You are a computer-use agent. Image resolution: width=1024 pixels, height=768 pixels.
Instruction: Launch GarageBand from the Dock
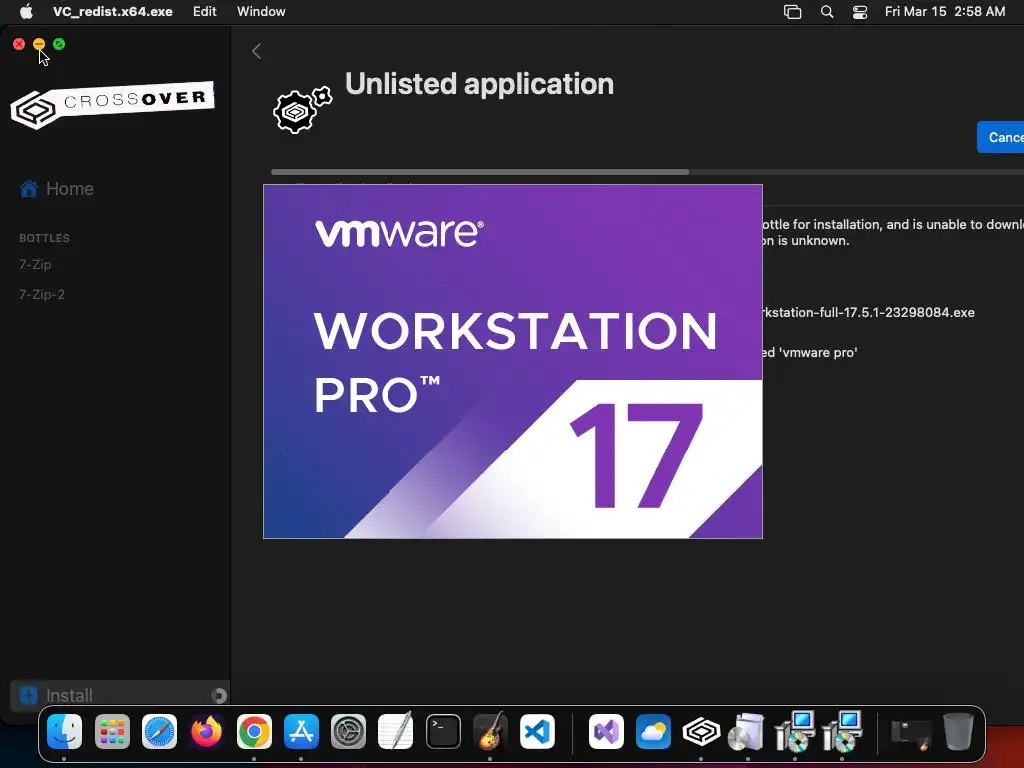[x=490, y=730]
